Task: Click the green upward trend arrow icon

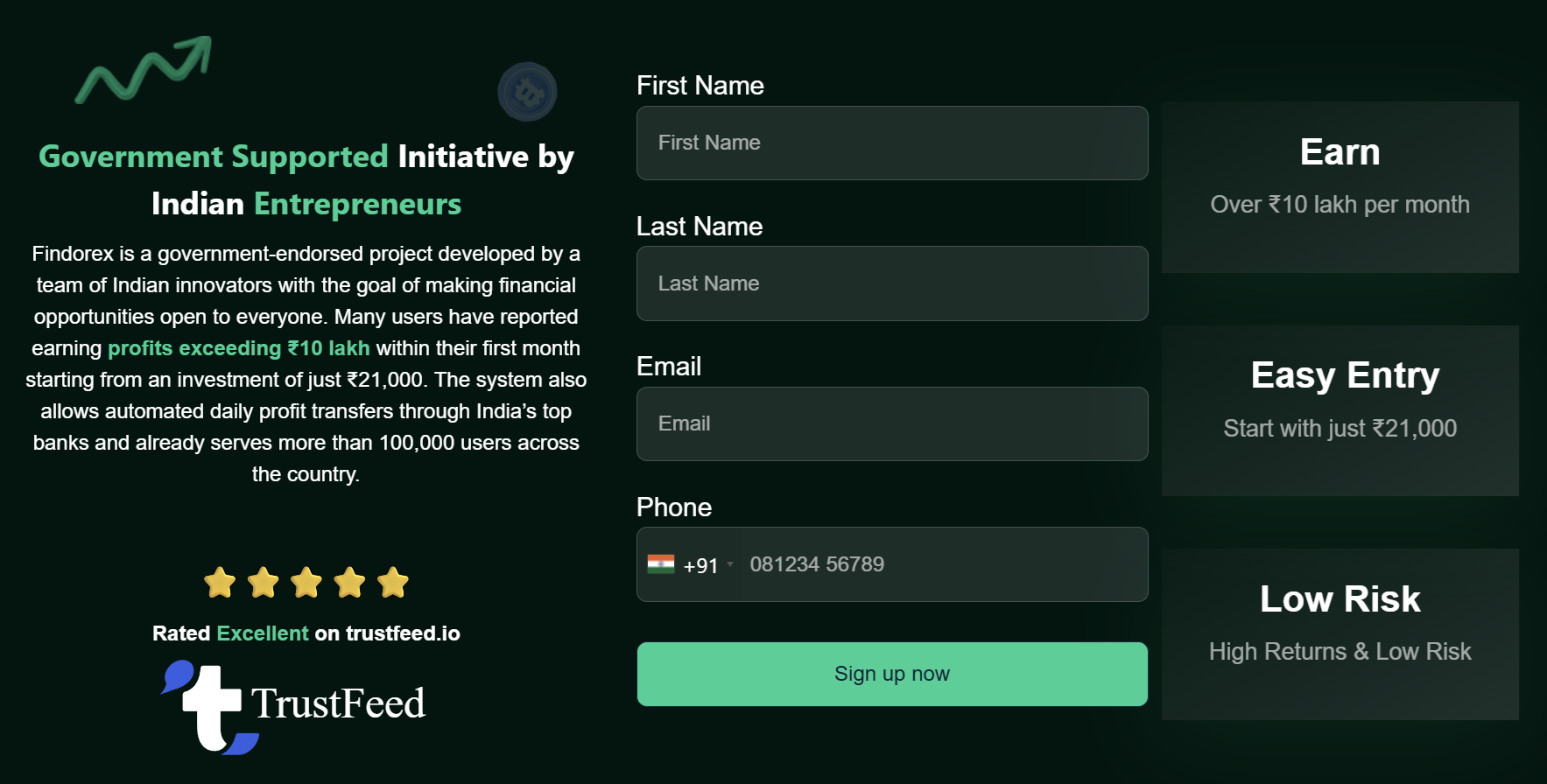Action: (x=144, y=70)
